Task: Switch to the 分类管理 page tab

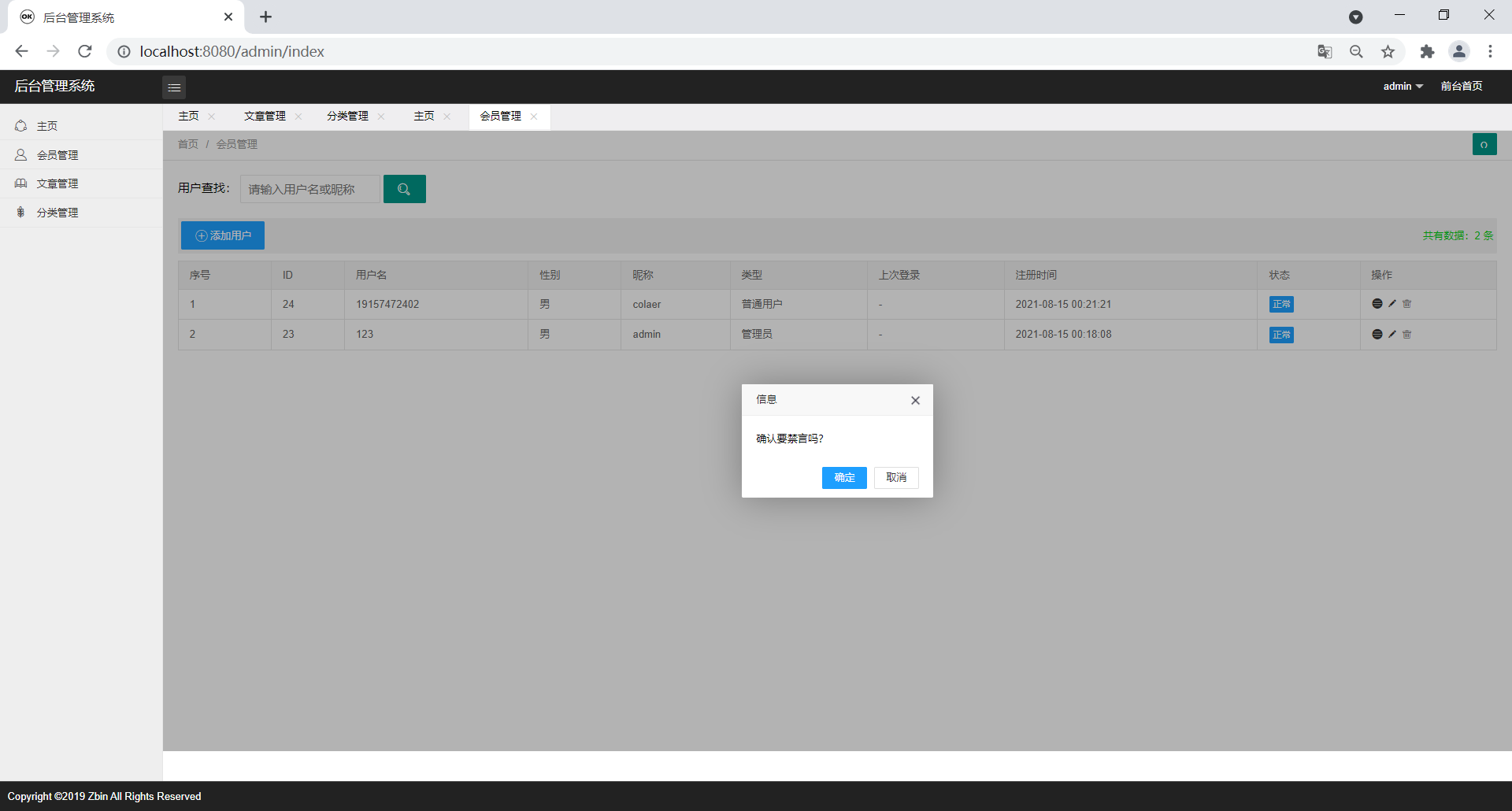Action: (347, 117)
